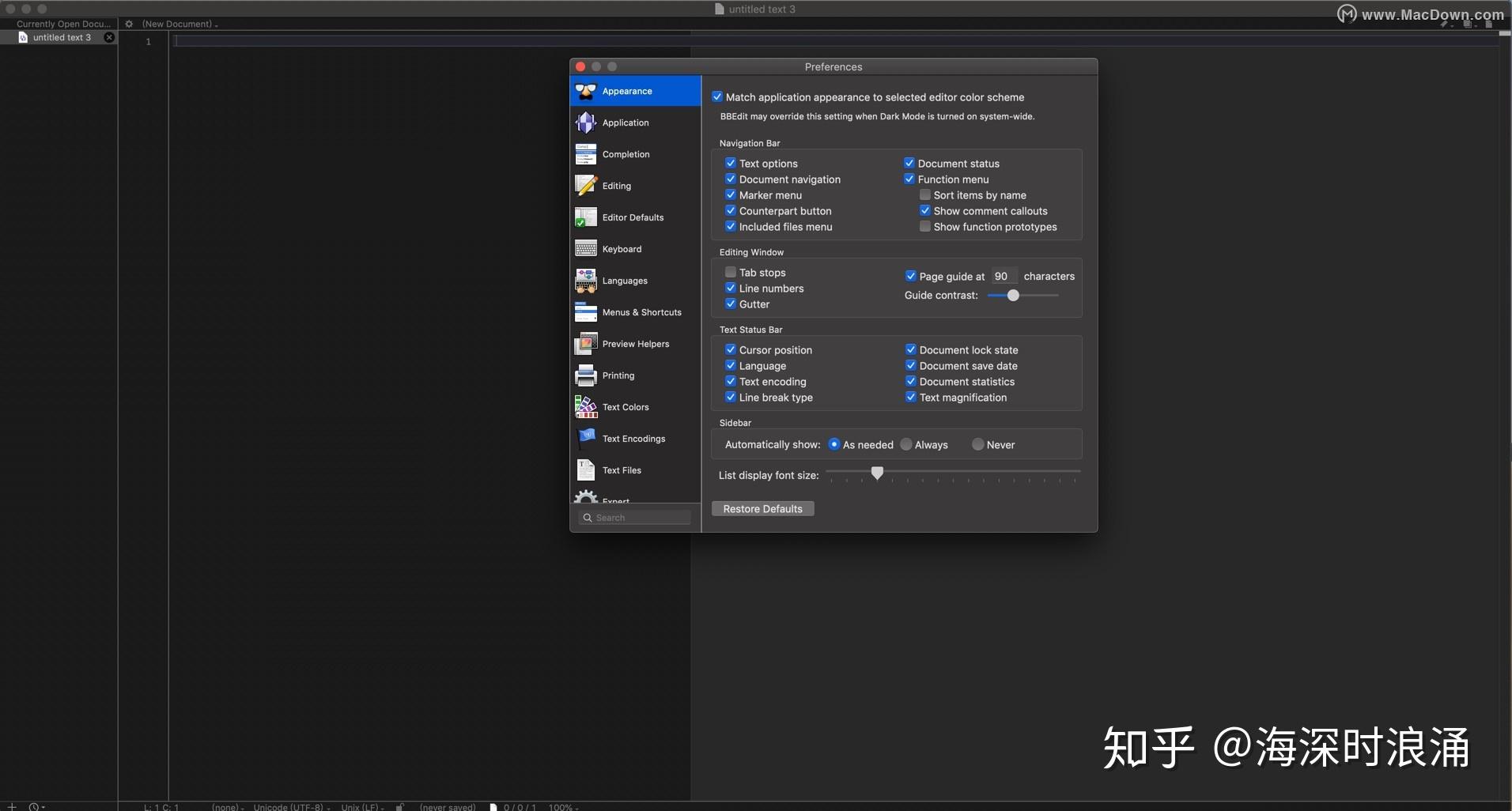
Task: Open the Text Colors settings
Action: click(625, 406)
